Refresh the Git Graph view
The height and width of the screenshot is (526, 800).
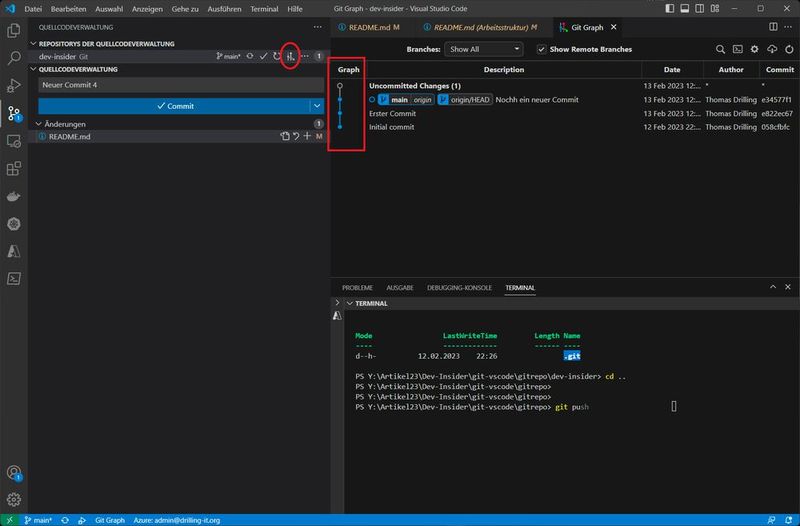(x=789, y=49)
